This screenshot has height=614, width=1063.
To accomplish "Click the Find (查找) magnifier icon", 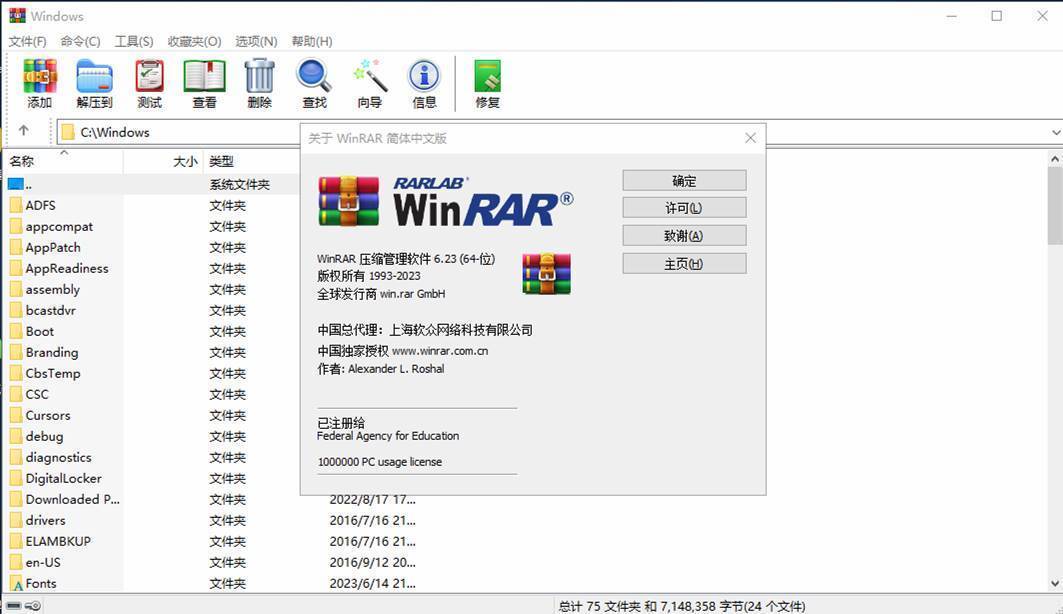I will pyautogui.click(x=314, y=83).
